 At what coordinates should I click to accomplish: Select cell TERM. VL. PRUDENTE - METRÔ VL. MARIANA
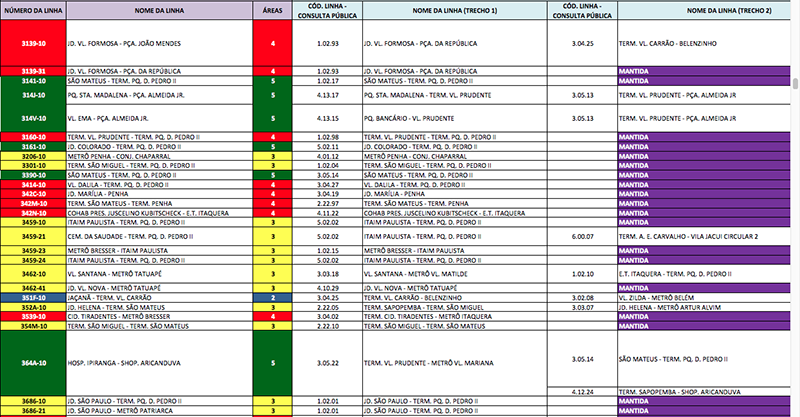[455, 363]
